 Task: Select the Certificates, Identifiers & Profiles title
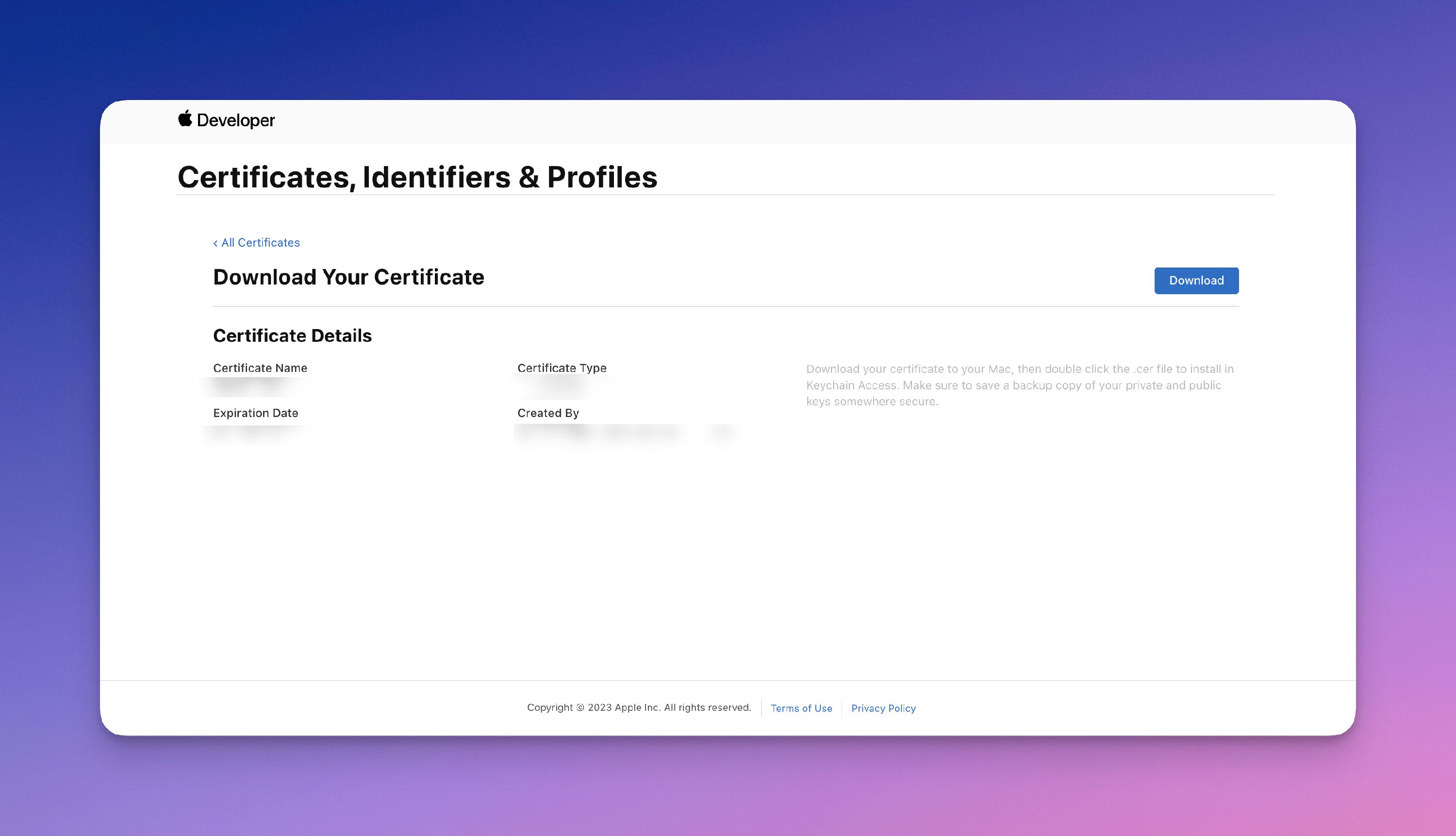point(418,177)
